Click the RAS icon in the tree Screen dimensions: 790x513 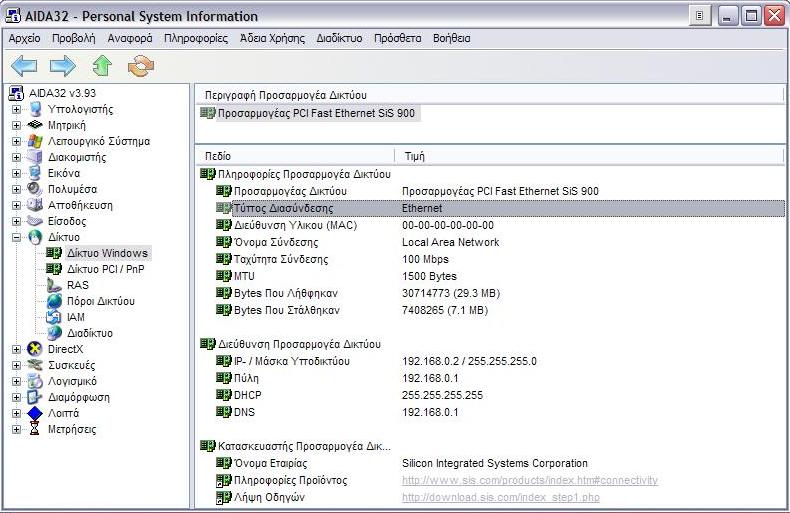pos(54,285)
